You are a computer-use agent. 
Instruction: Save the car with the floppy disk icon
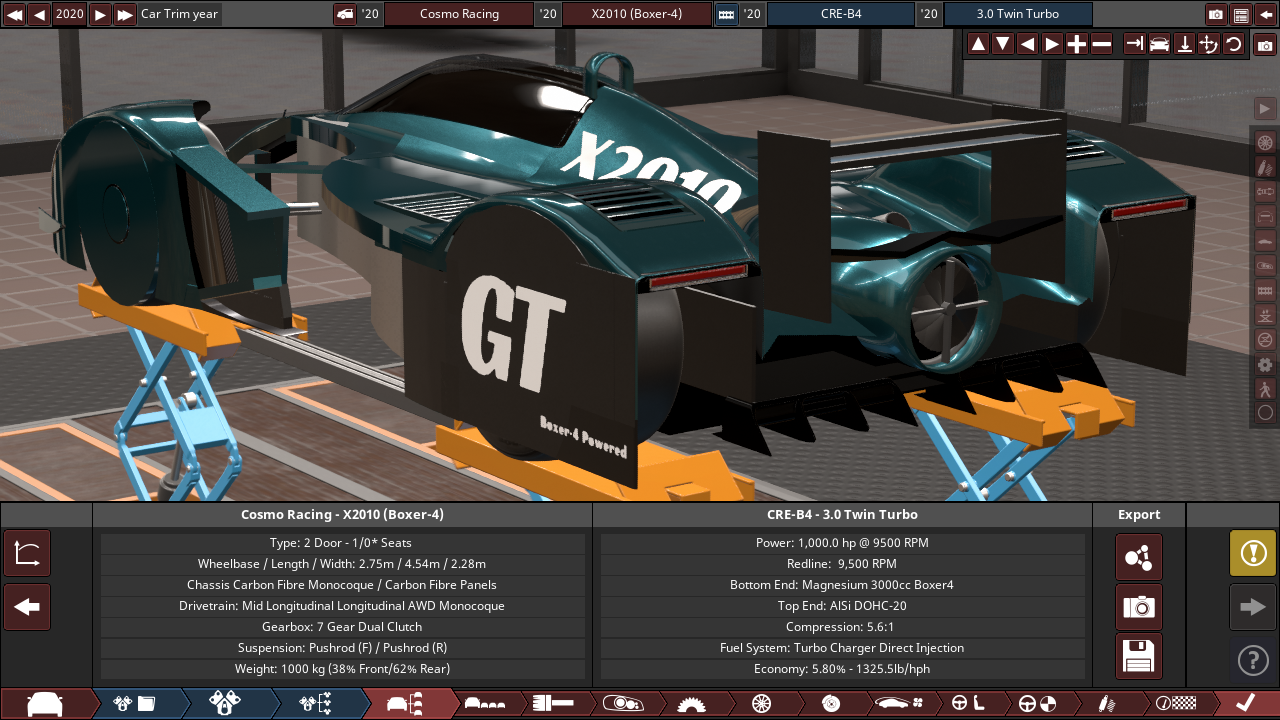coord(1139,657)
